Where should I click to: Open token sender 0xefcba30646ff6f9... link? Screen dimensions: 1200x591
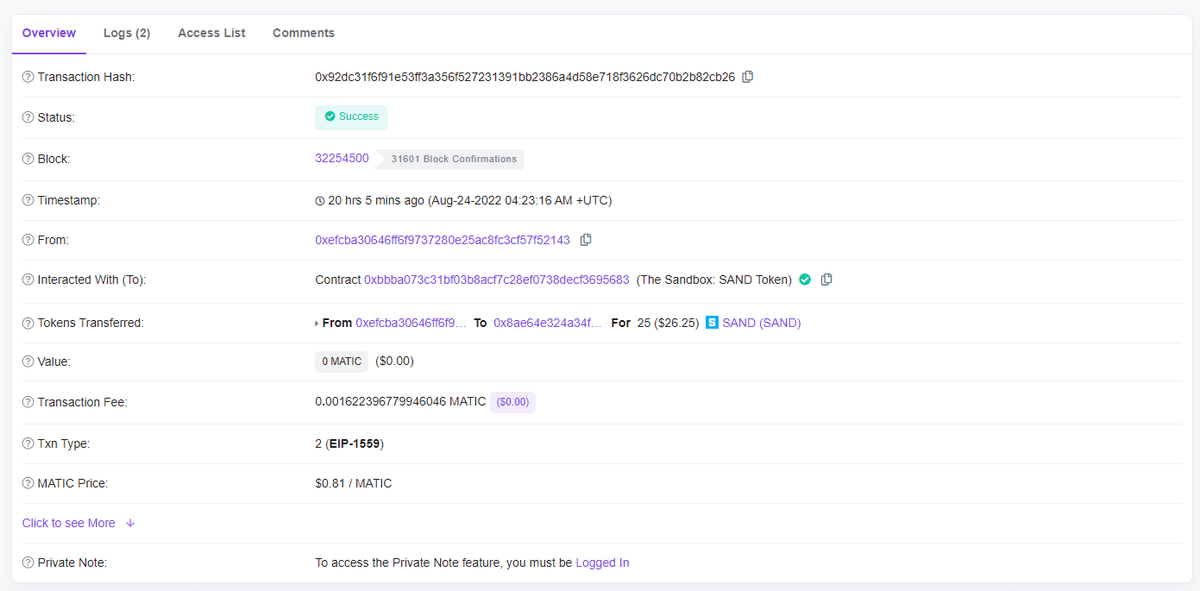(x=411, y=323)
